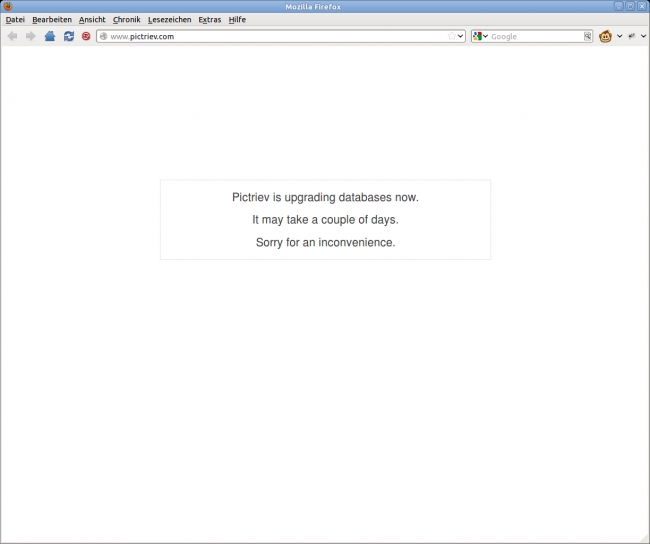Screen dimensions: 650x544
Task: Open the Chronik menu
Action: [x=126, y=19]
